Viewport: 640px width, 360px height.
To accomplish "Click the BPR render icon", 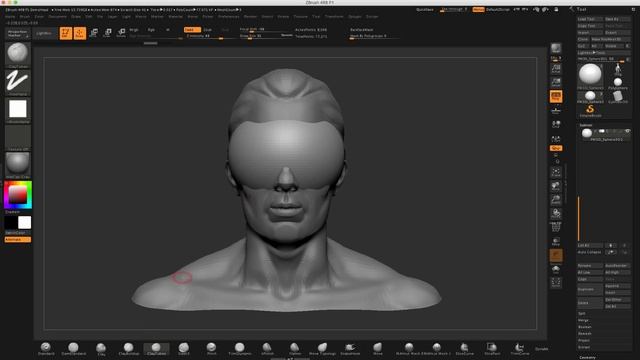I will click(x=556, y=49).
